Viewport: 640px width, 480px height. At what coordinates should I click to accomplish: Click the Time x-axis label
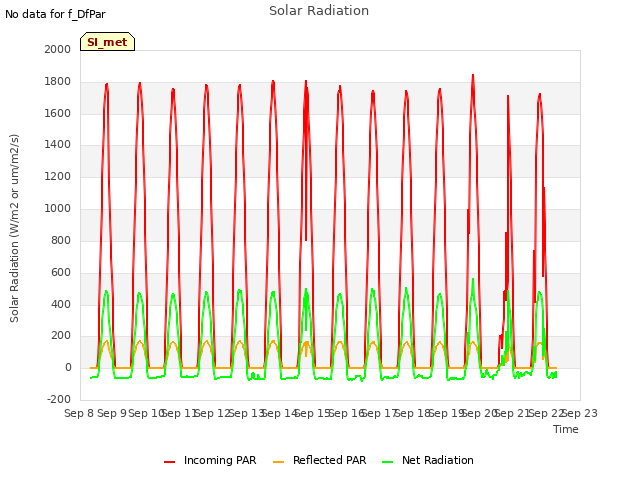[566, 429]
